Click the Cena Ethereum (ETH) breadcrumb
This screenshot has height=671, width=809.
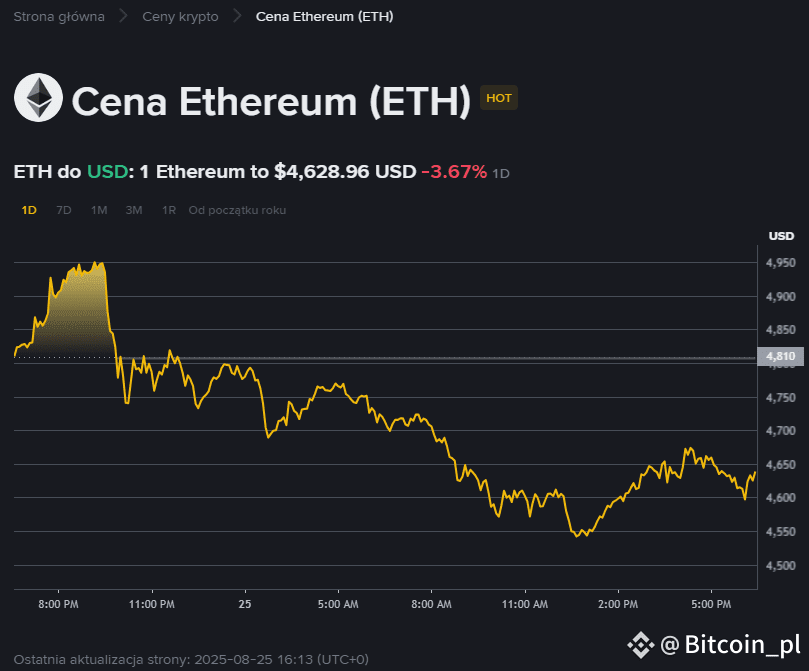324,16
